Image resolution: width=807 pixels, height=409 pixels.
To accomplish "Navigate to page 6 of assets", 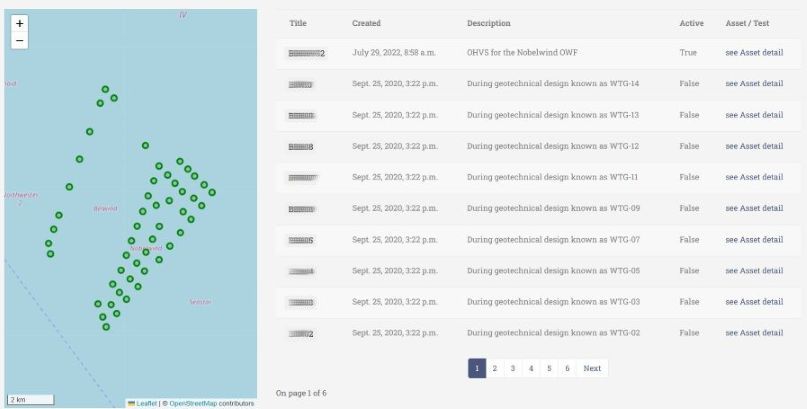I will (x=567, y=368).
